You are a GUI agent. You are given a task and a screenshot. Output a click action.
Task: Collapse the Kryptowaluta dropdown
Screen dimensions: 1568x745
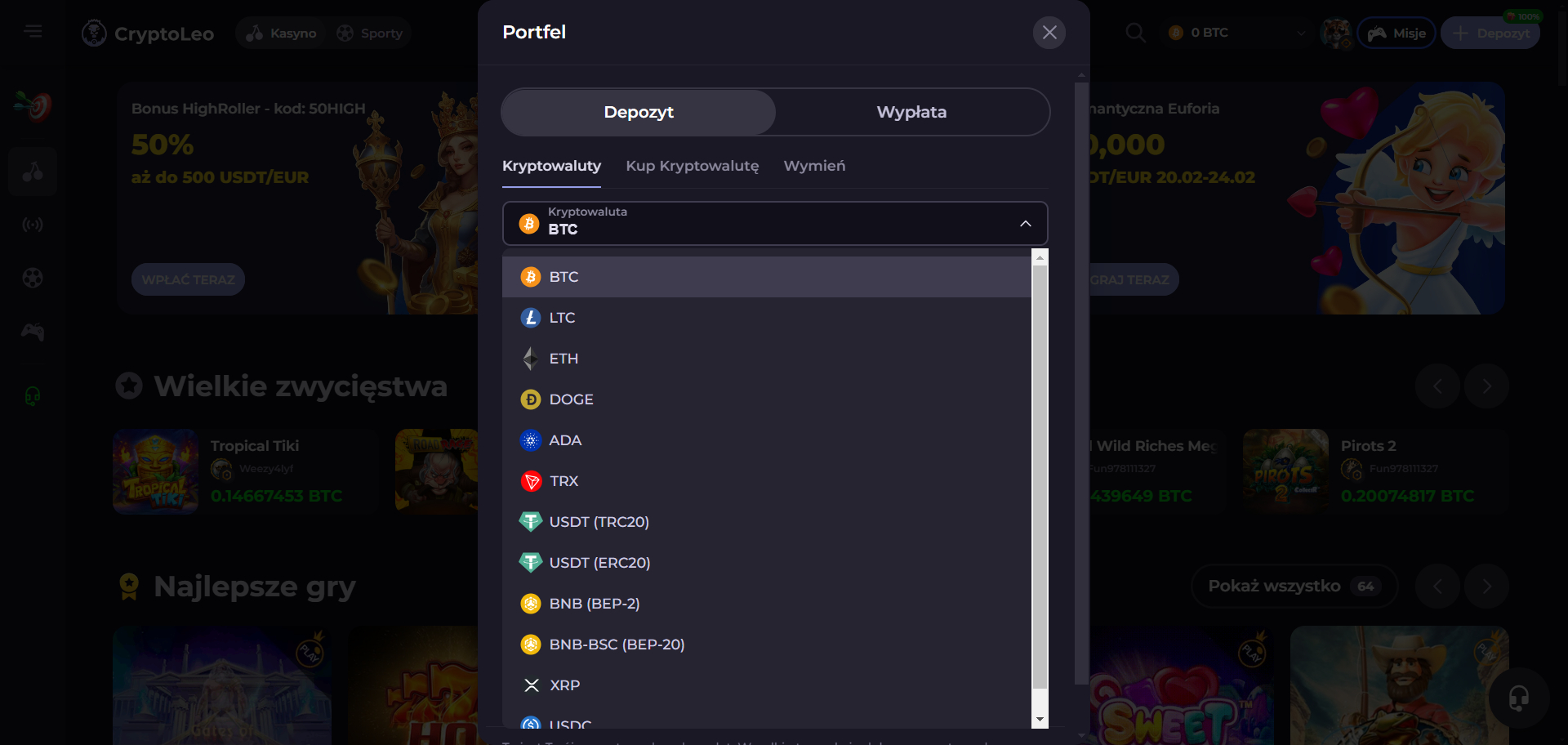(x=1025, y=224)
